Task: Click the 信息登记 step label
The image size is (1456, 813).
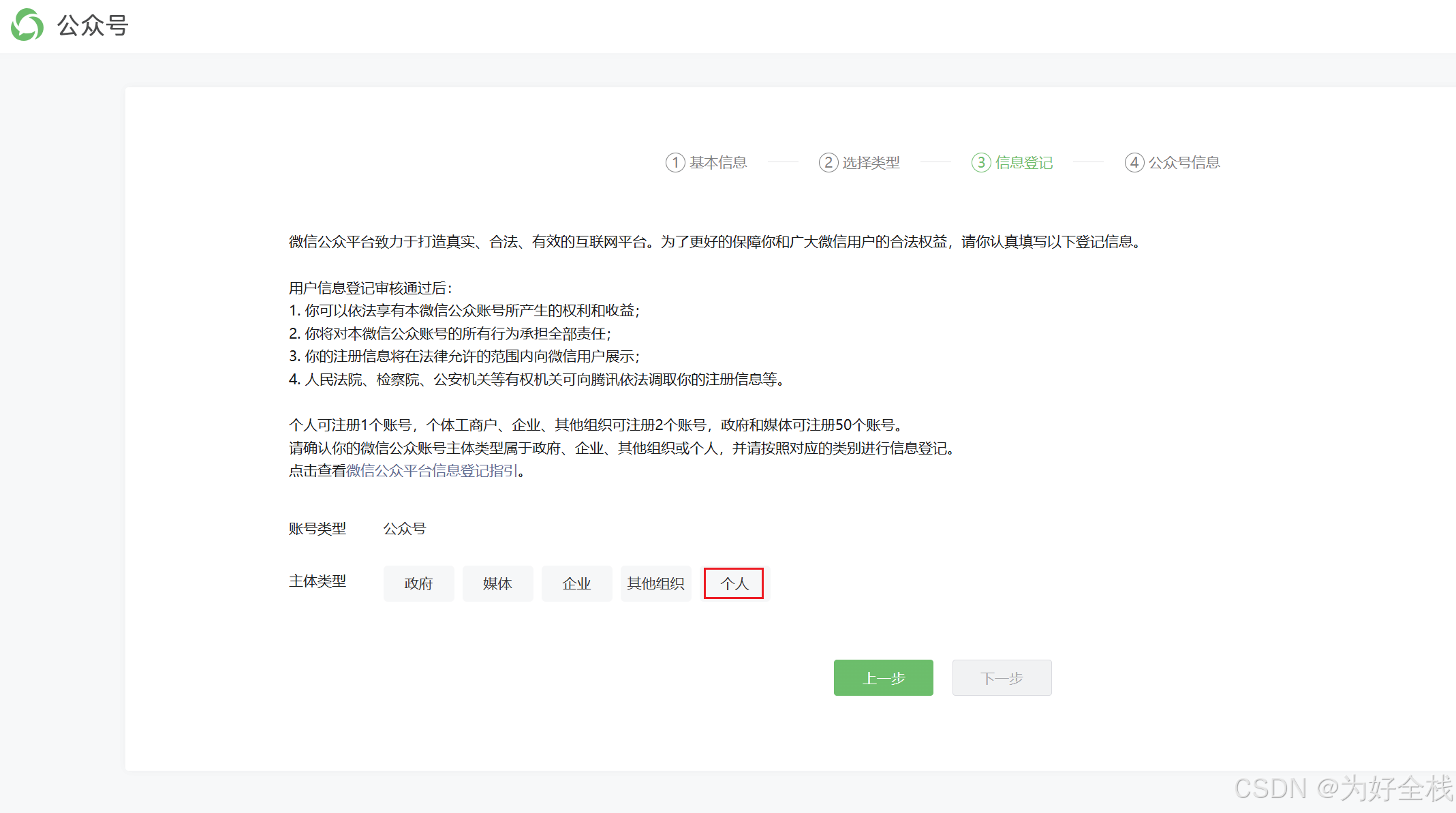Action: 1024,162
